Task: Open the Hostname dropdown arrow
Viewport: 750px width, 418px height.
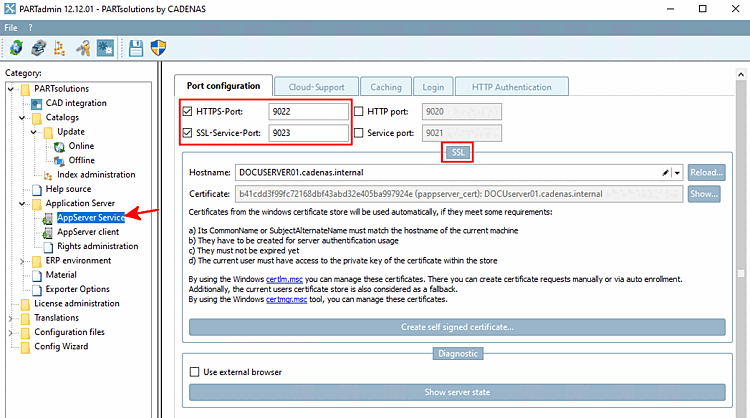Action: click(677, 173)
